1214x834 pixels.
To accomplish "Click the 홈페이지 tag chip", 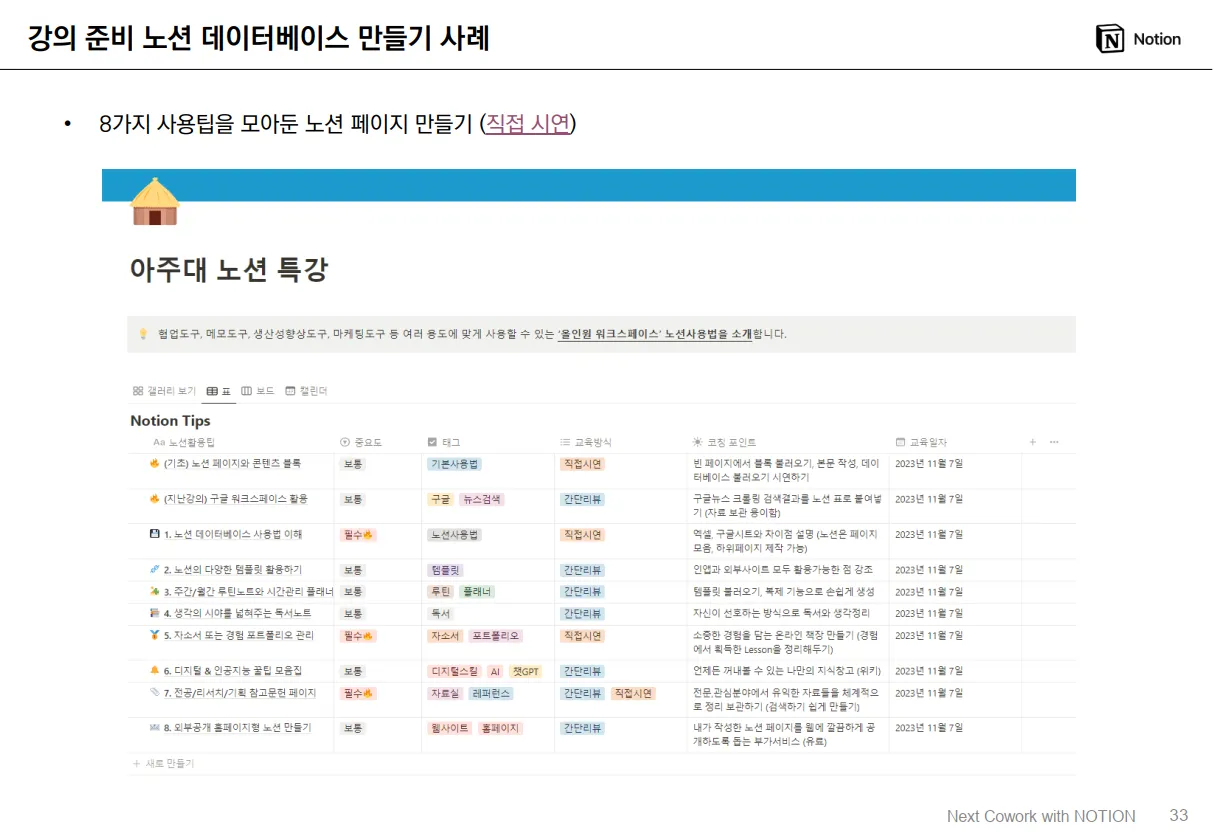I will (500, 729).
